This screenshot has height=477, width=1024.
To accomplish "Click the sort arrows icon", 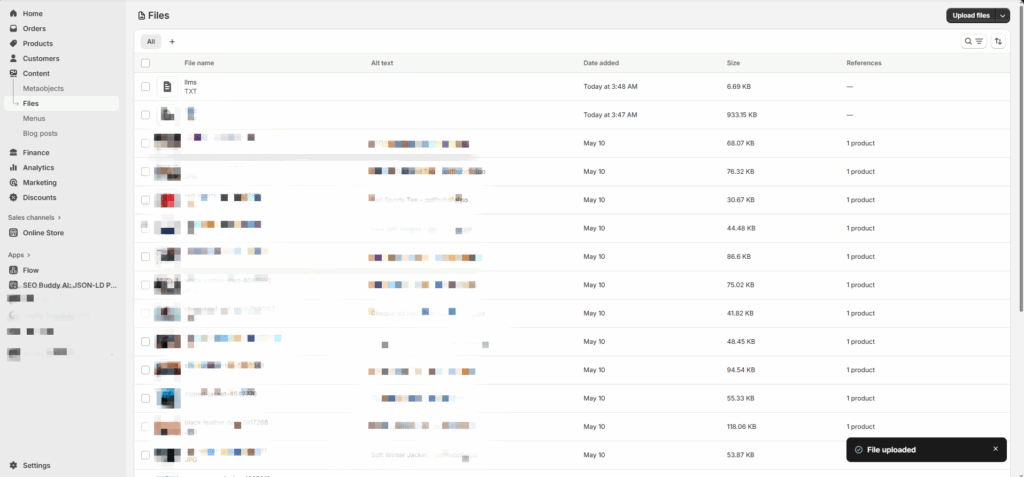I will (x=998, y=41).
